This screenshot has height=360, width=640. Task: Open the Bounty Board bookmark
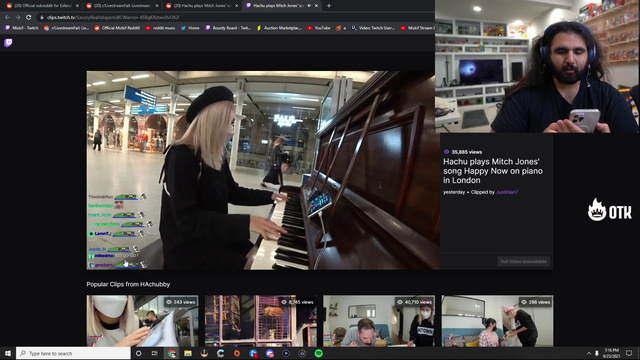pos(228,28)
